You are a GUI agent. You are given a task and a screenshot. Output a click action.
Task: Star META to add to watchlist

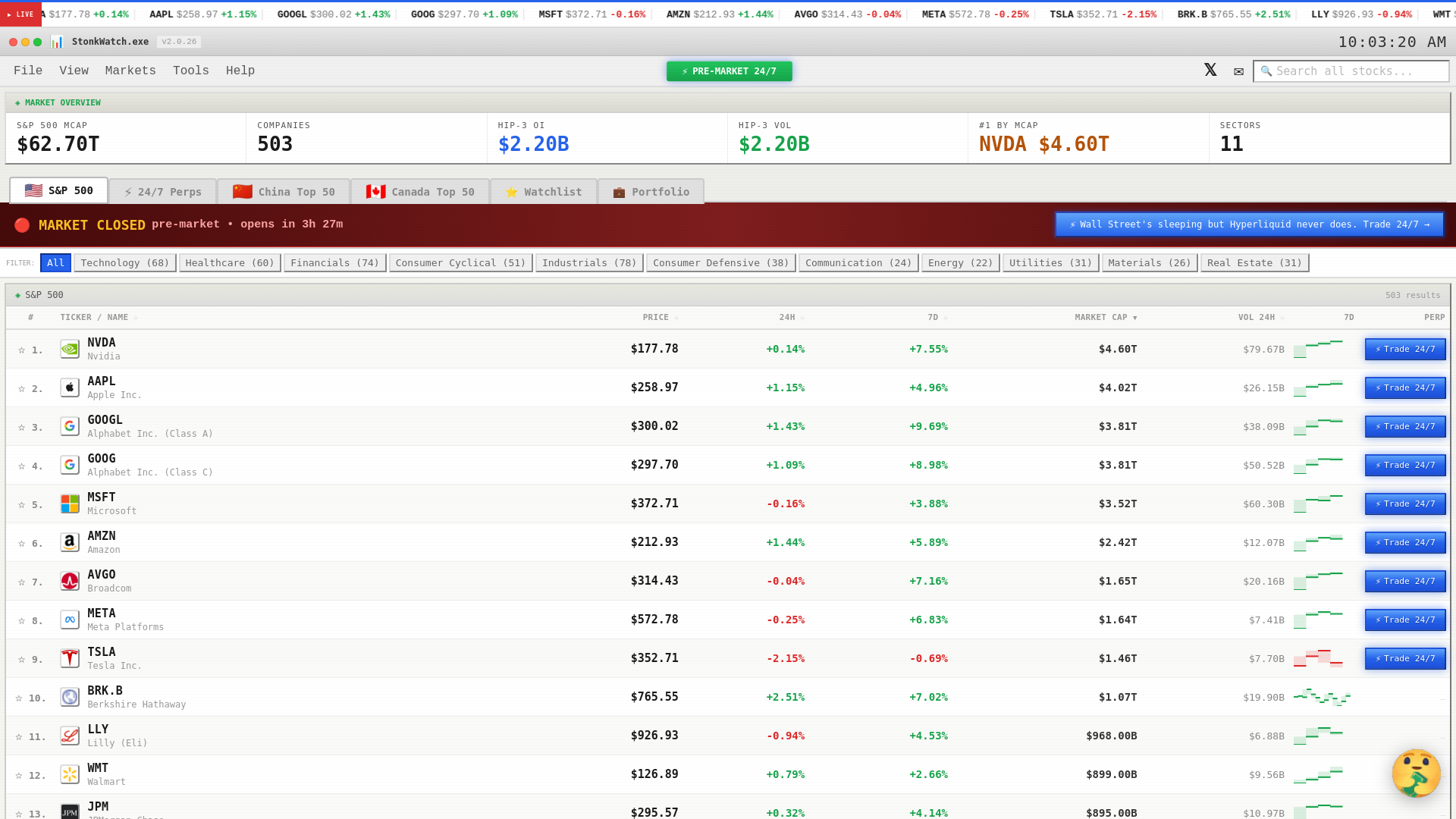(x=21, y=620)
